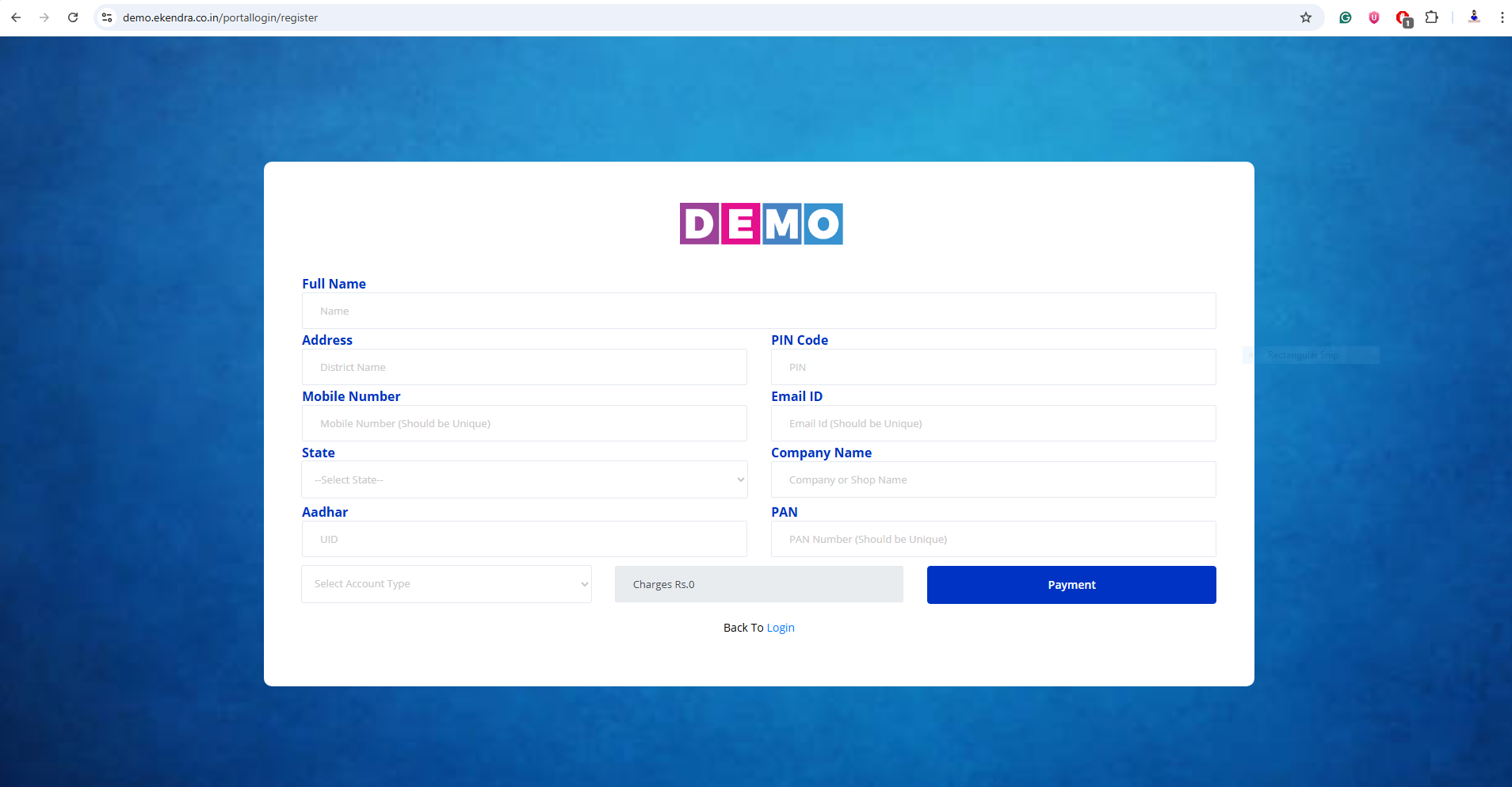The image size is (1512, 787).
Task: Click the browser forward arrow
Action: (x=44, y=17)
